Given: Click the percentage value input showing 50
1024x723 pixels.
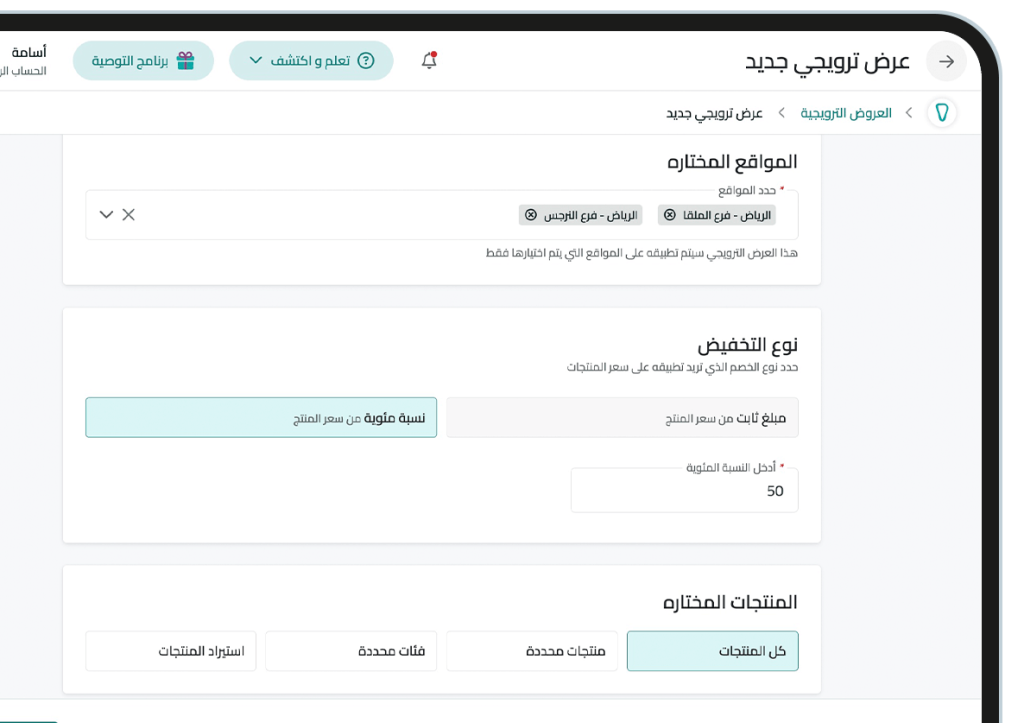Looking at the screenshot, I should pos(684,490).
